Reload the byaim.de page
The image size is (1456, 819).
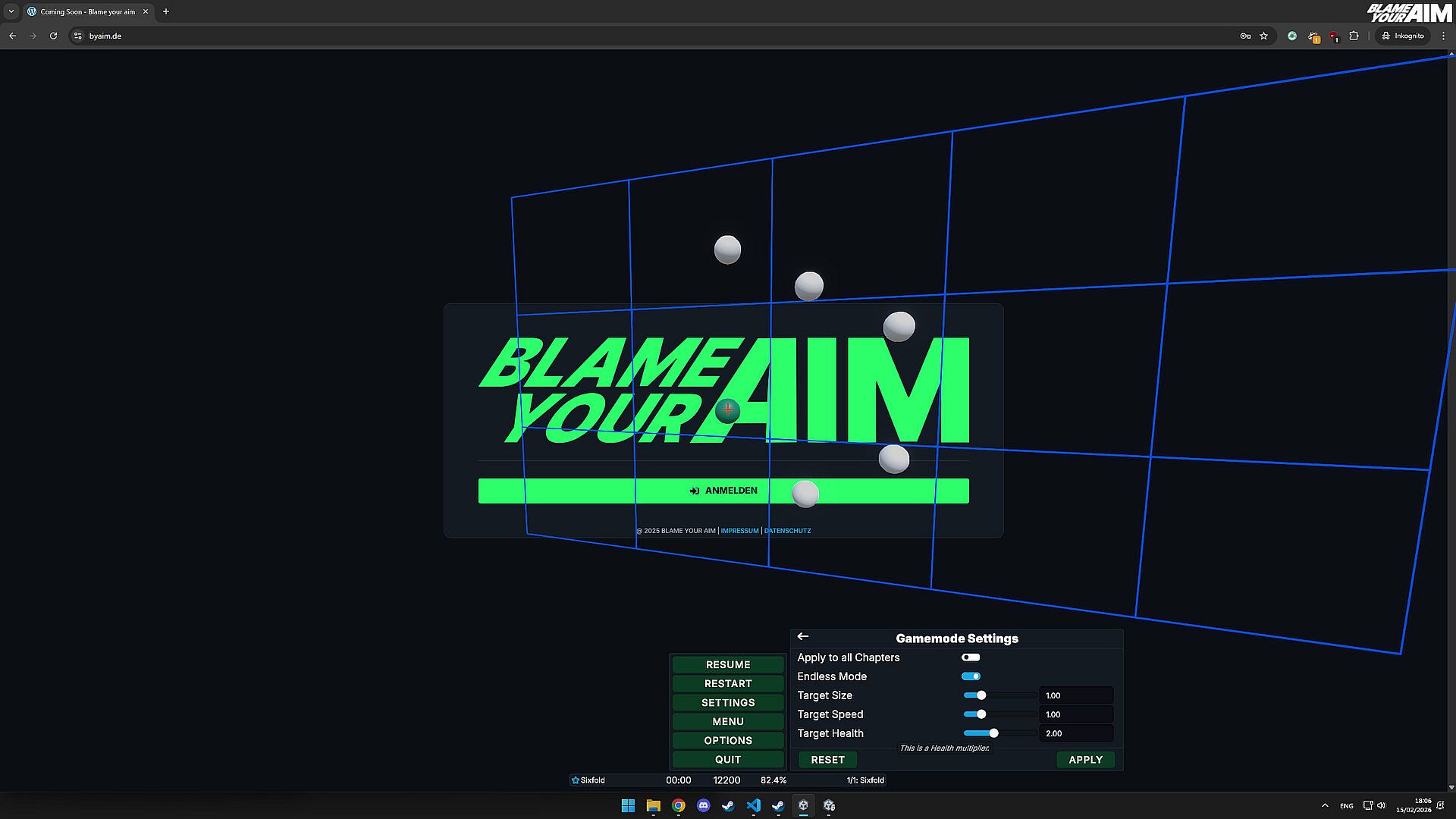(53, 36)
